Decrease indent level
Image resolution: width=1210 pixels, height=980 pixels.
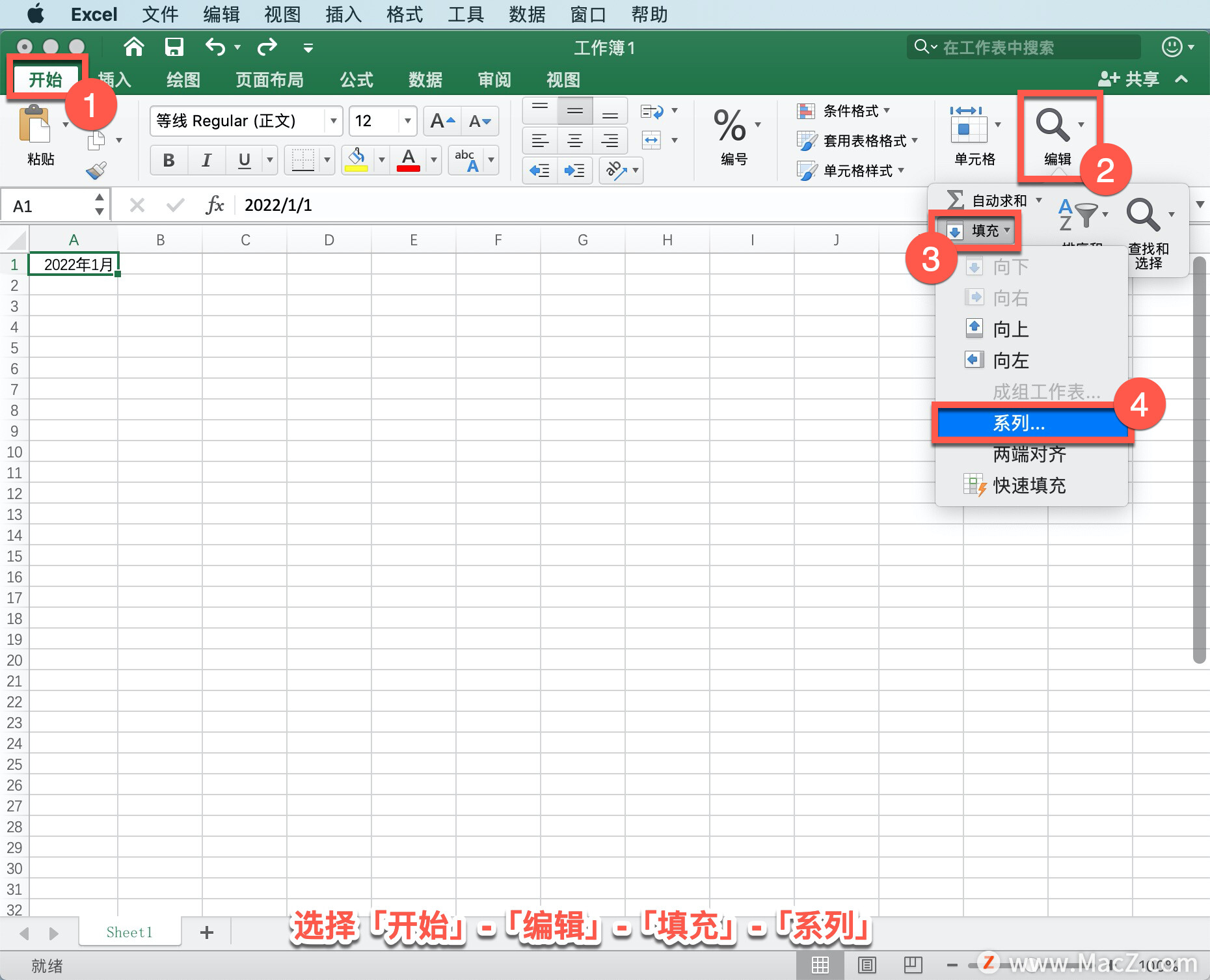540,170
